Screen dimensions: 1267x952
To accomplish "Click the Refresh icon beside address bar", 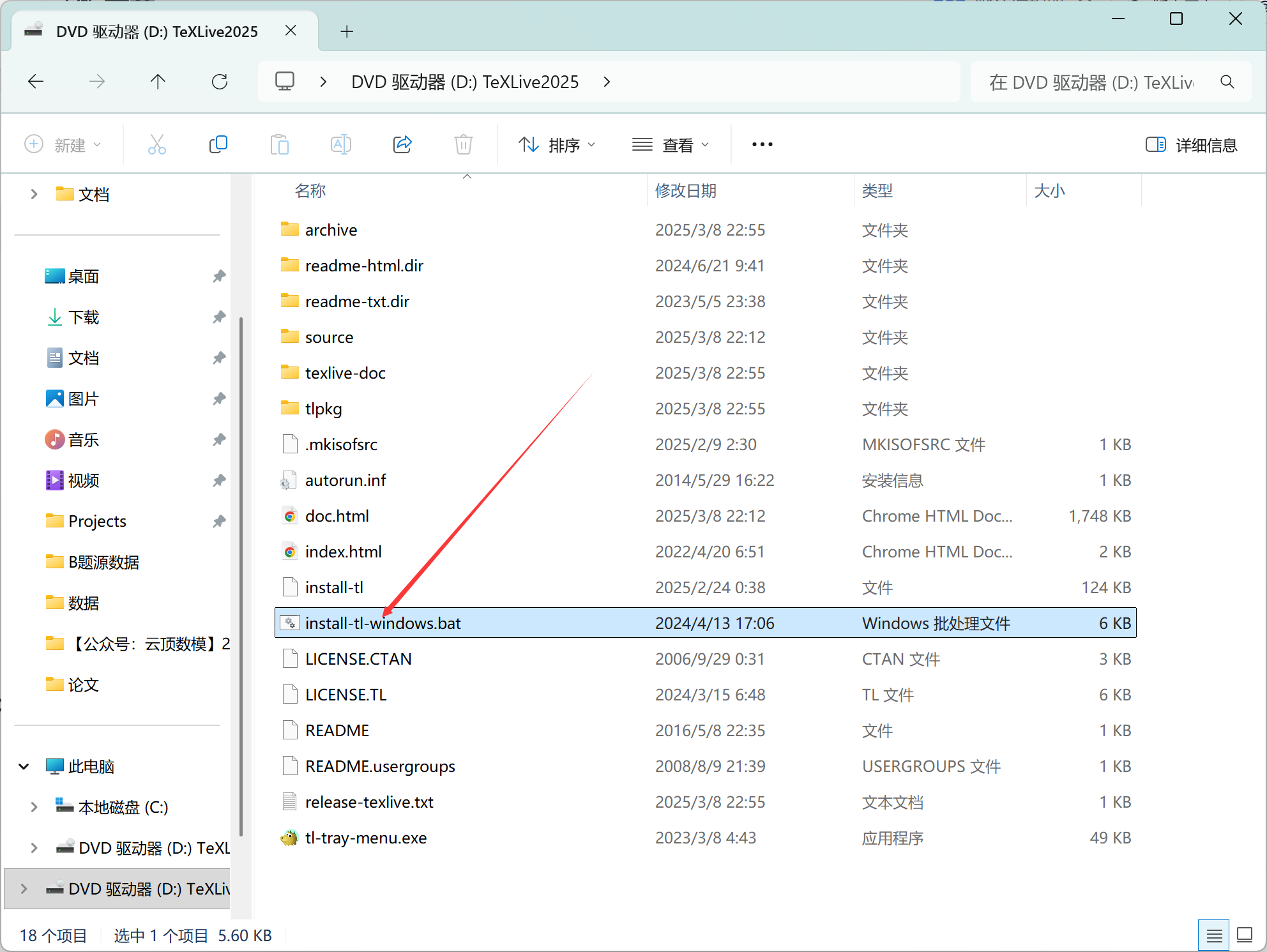I will click(x=220, y=82).
